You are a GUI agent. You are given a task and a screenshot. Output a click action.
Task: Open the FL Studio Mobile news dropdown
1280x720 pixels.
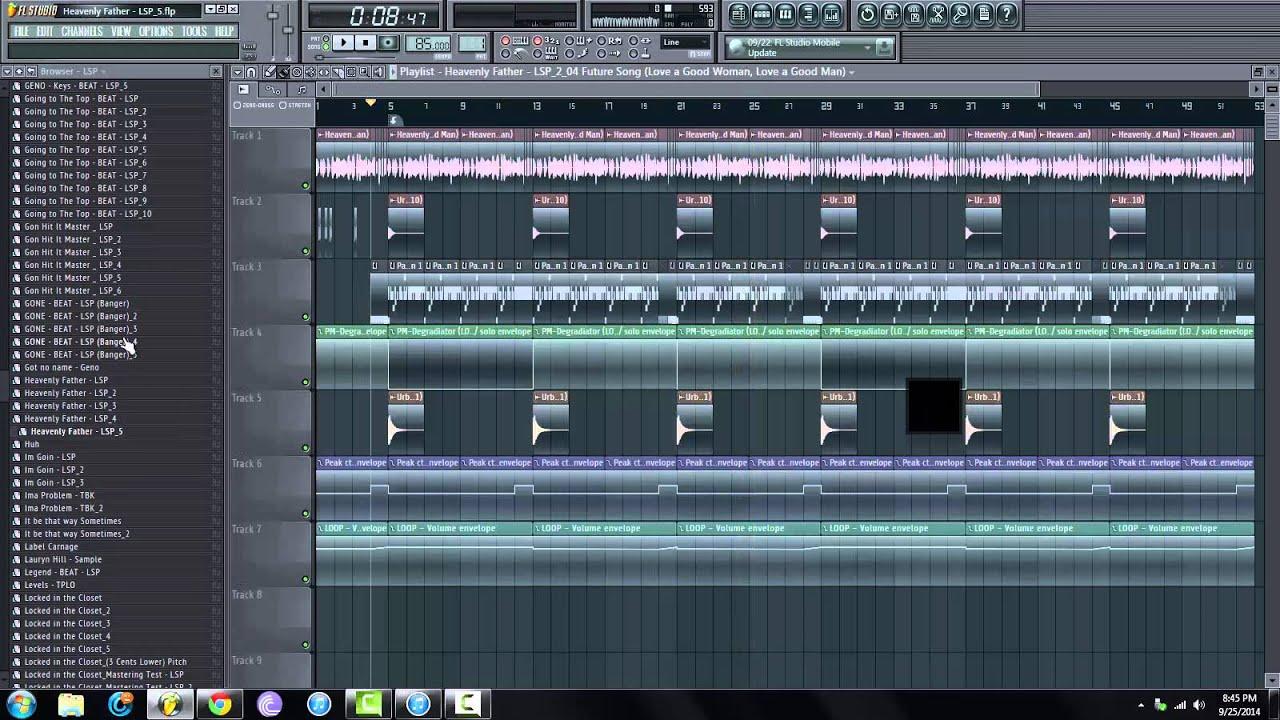(867, 47)
